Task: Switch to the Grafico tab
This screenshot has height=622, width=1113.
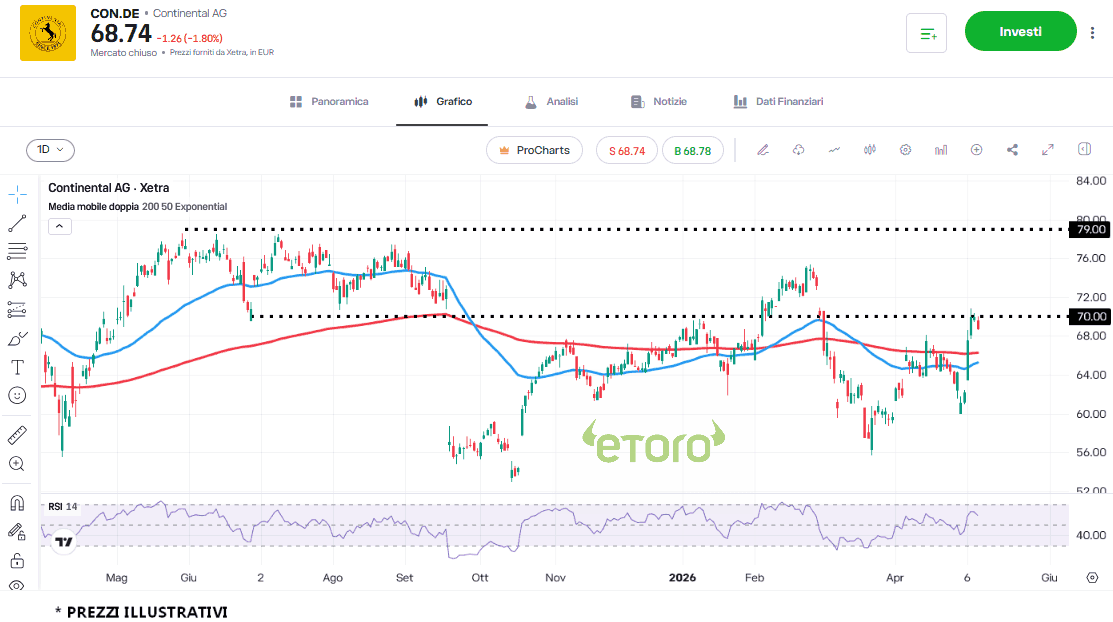Action: click(443, 102)
